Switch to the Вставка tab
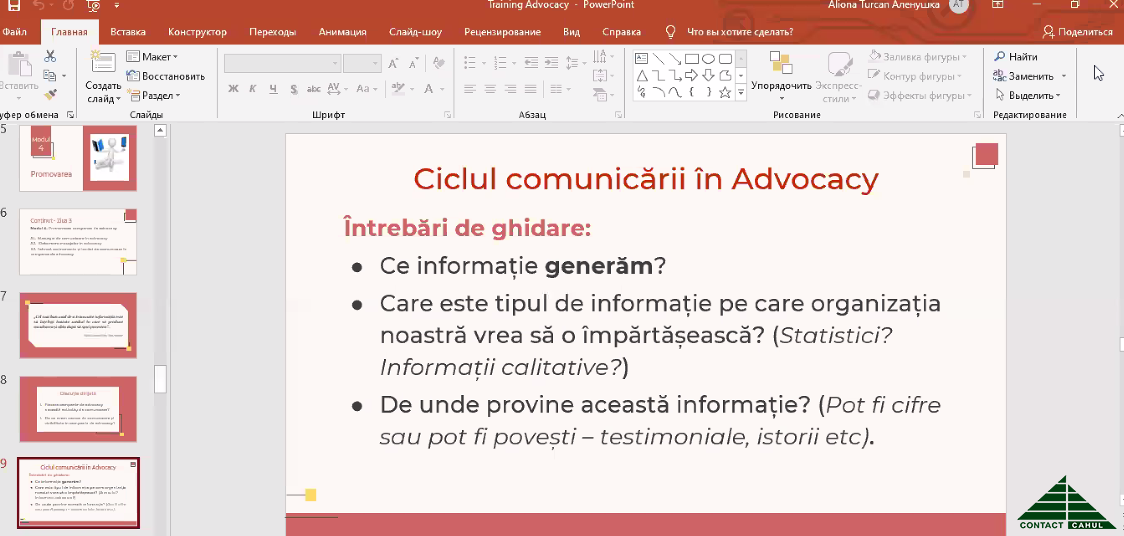The image size is (1124, 536). (128, 32)
